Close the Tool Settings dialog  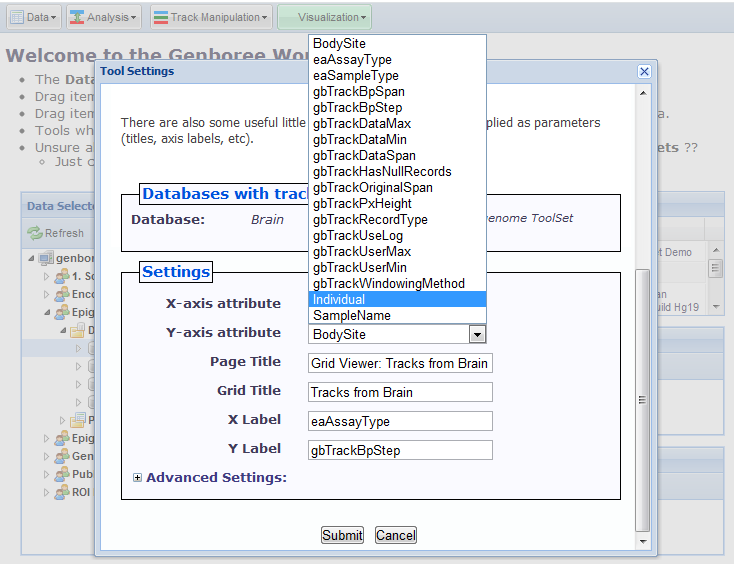coord(644,71)
